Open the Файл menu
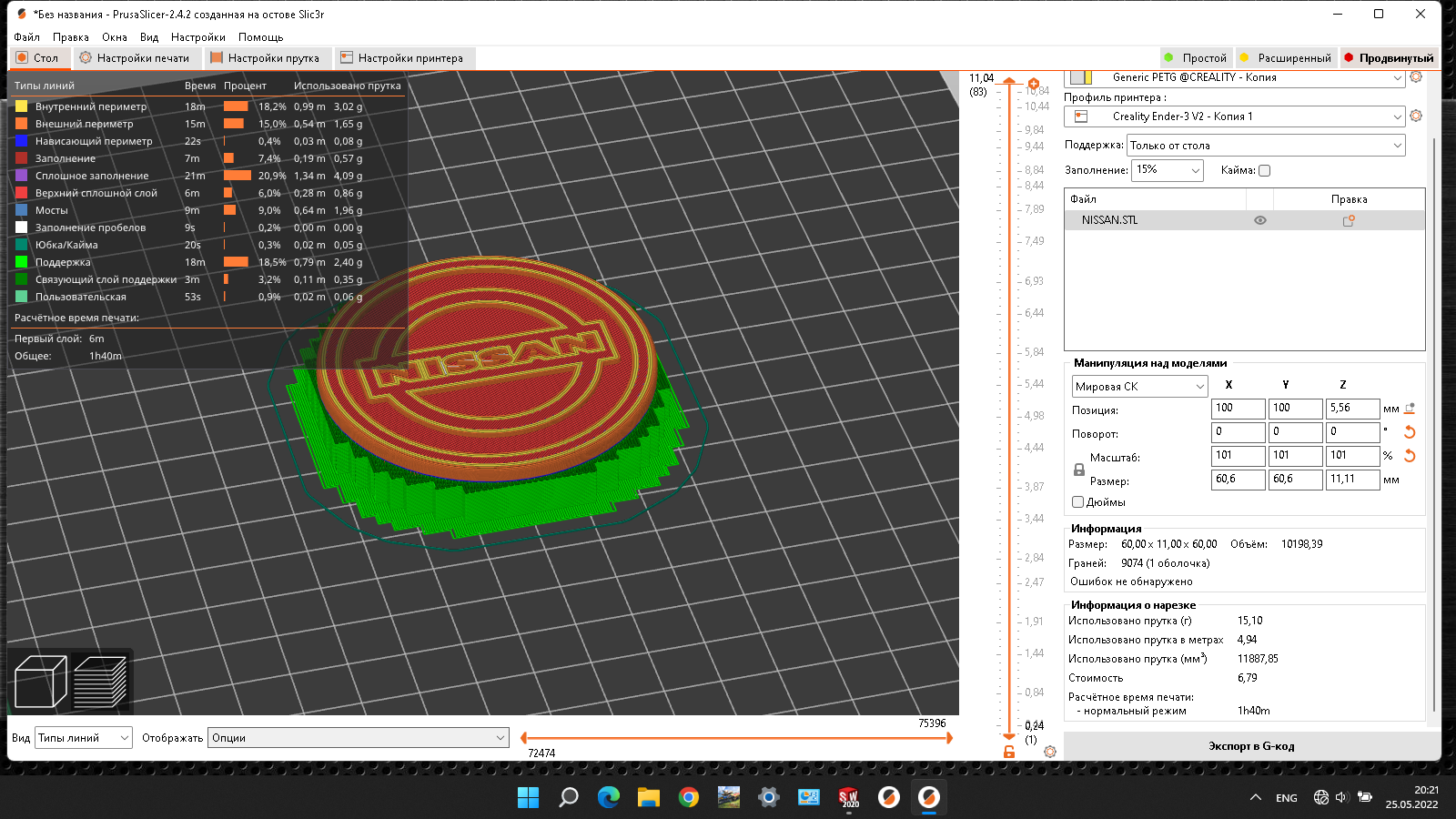Viewport: 1456px width, 819px height. tap(26, 37)
